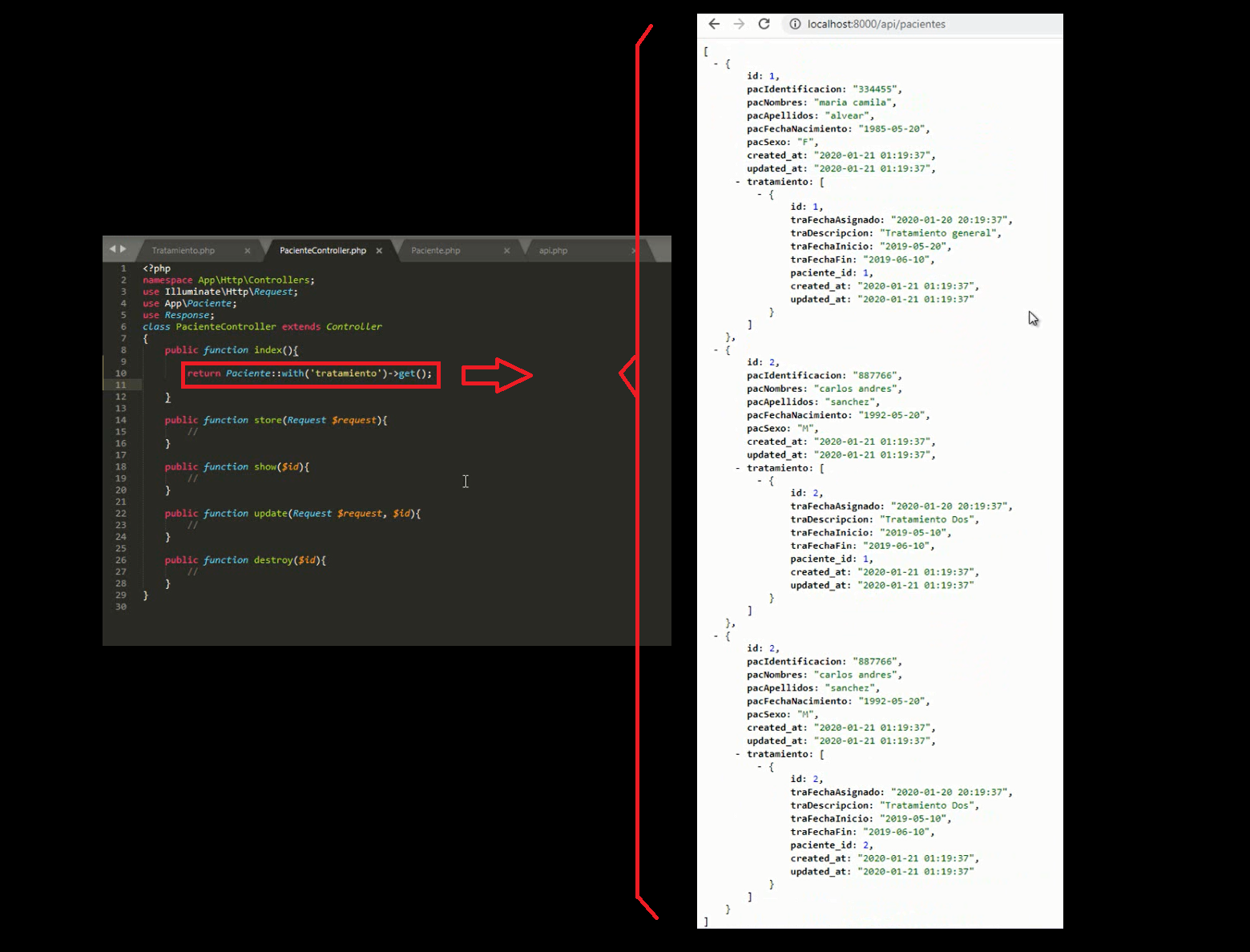Viewport: 1250px width, 952px height.
Task: Click the right tab-scroll arrow in editor
Action: (123, 249)
